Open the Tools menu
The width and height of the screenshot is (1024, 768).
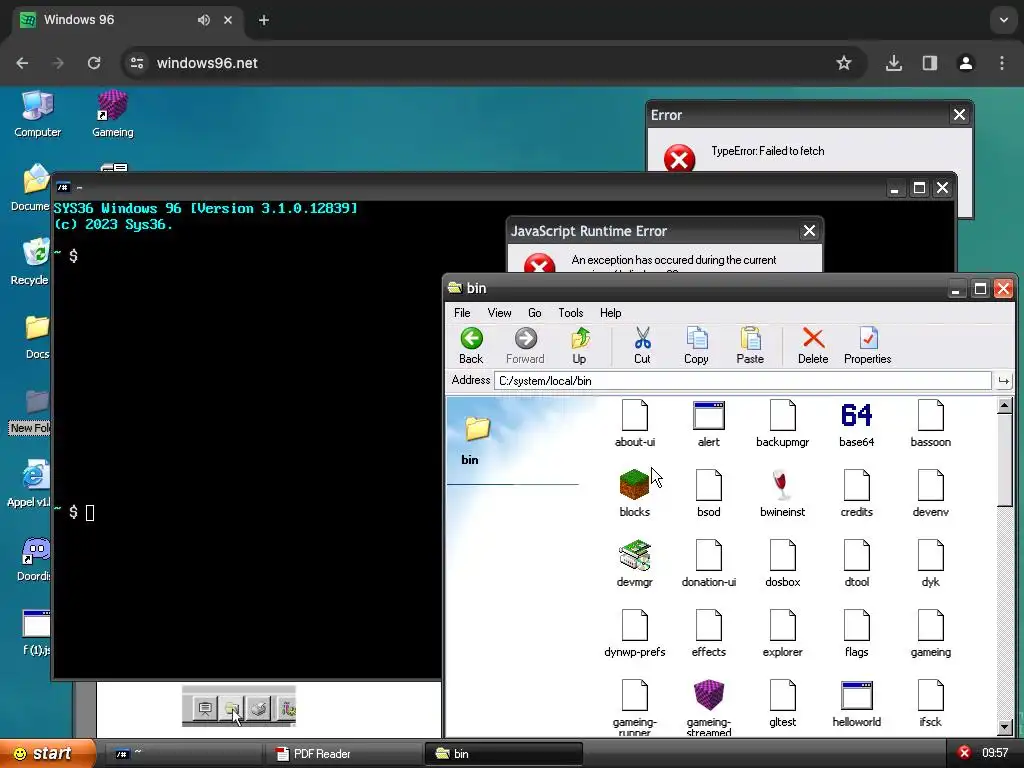pyautogui.click(x=571, y=313)
